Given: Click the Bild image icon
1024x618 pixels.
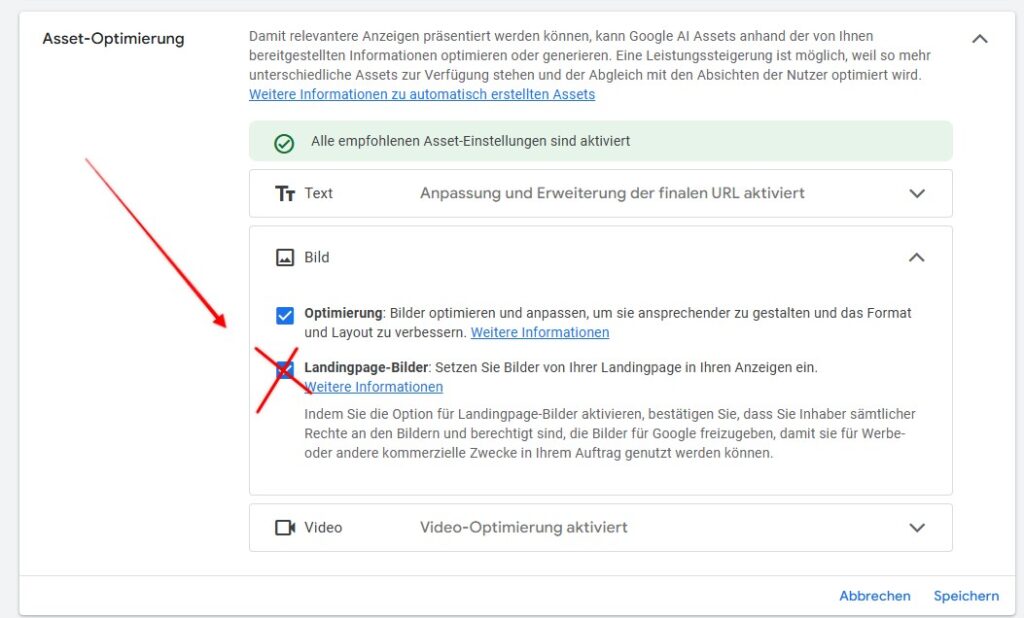Looking at the screenshot, I should click(x=284, y=257).
